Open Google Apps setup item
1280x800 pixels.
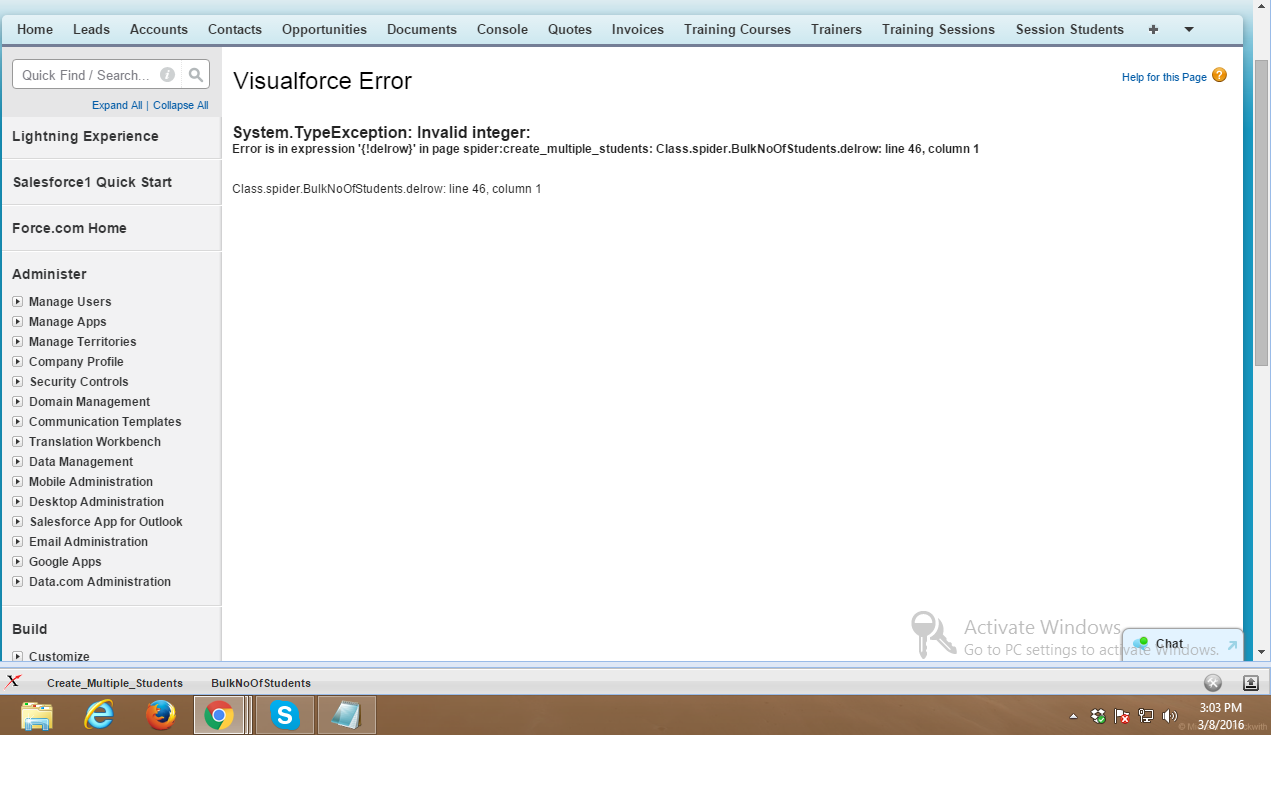pyautogui.click(x=65, y=561)
